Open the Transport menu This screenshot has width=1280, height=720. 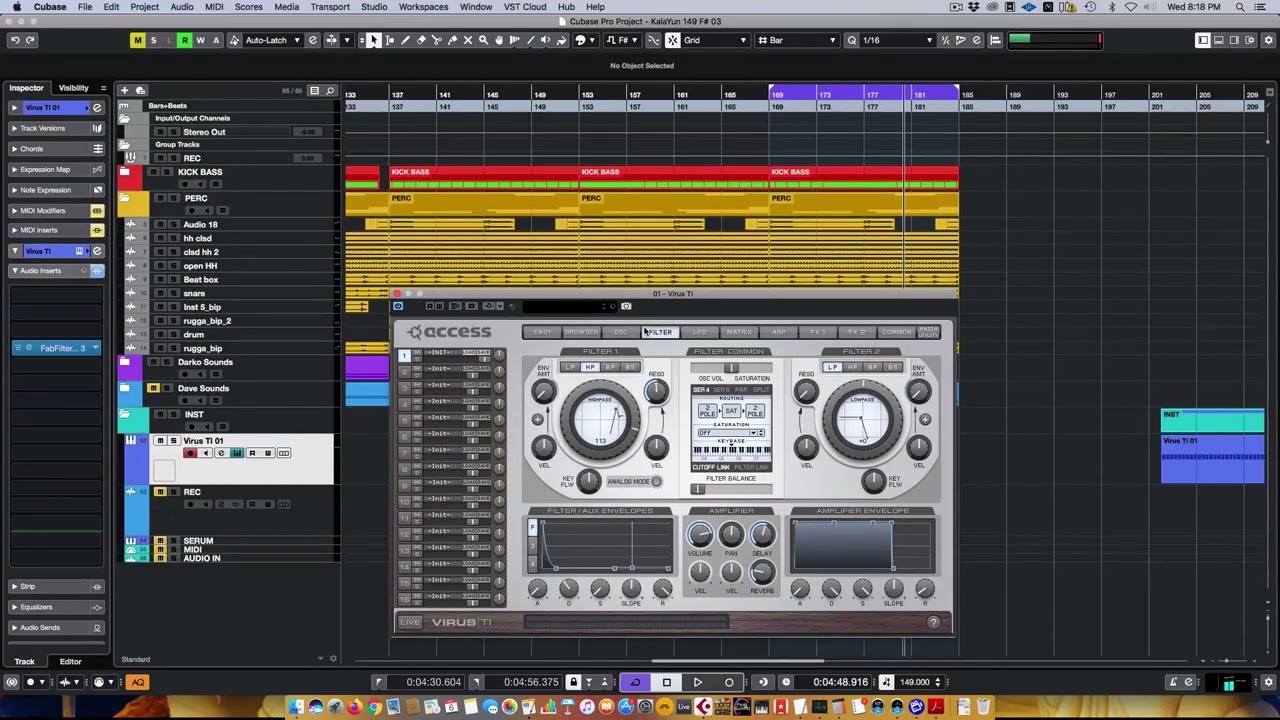pos(330,7)
